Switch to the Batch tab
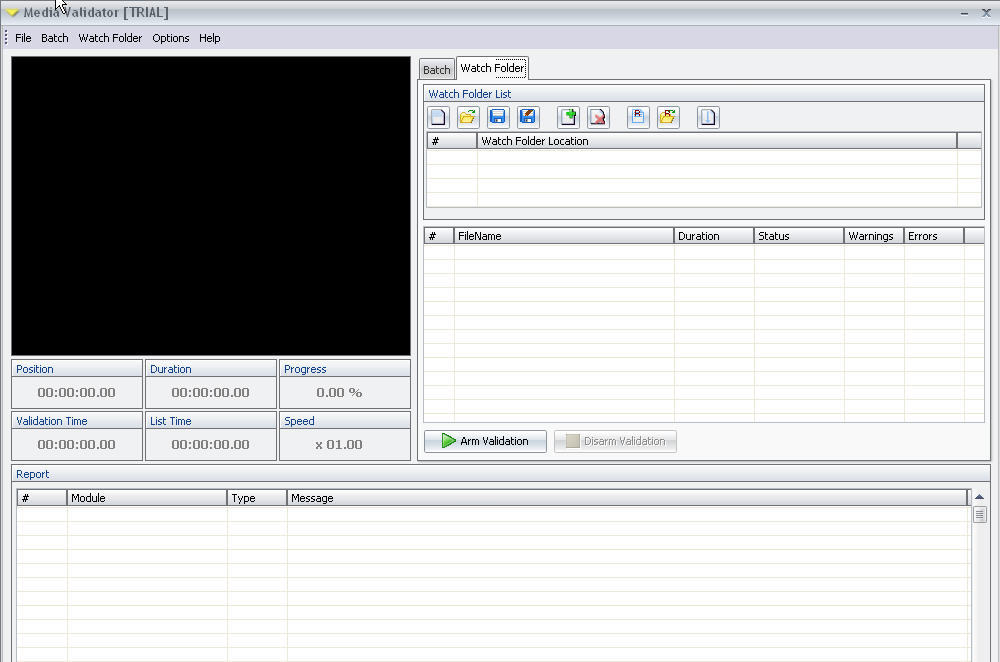 [x=437, y=70]
